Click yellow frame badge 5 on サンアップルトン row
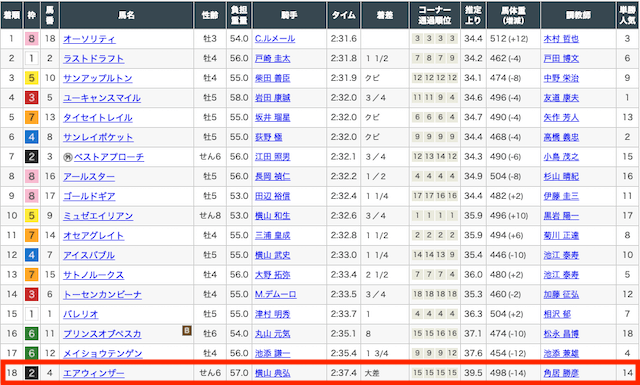The height and width of the screenshot is (385, 640). click(31, 78)
